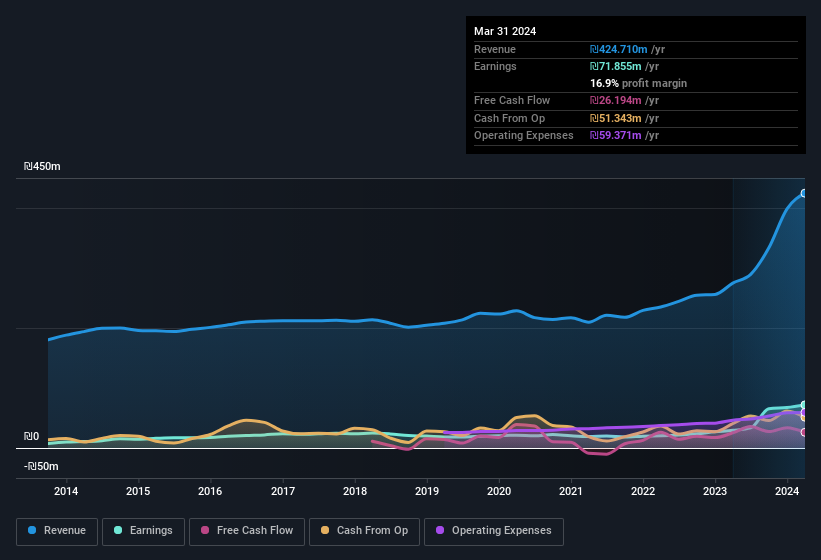Click the pink Free Cash Flow endpoint marker
This screenshot has width=821, height=560.
804,432
